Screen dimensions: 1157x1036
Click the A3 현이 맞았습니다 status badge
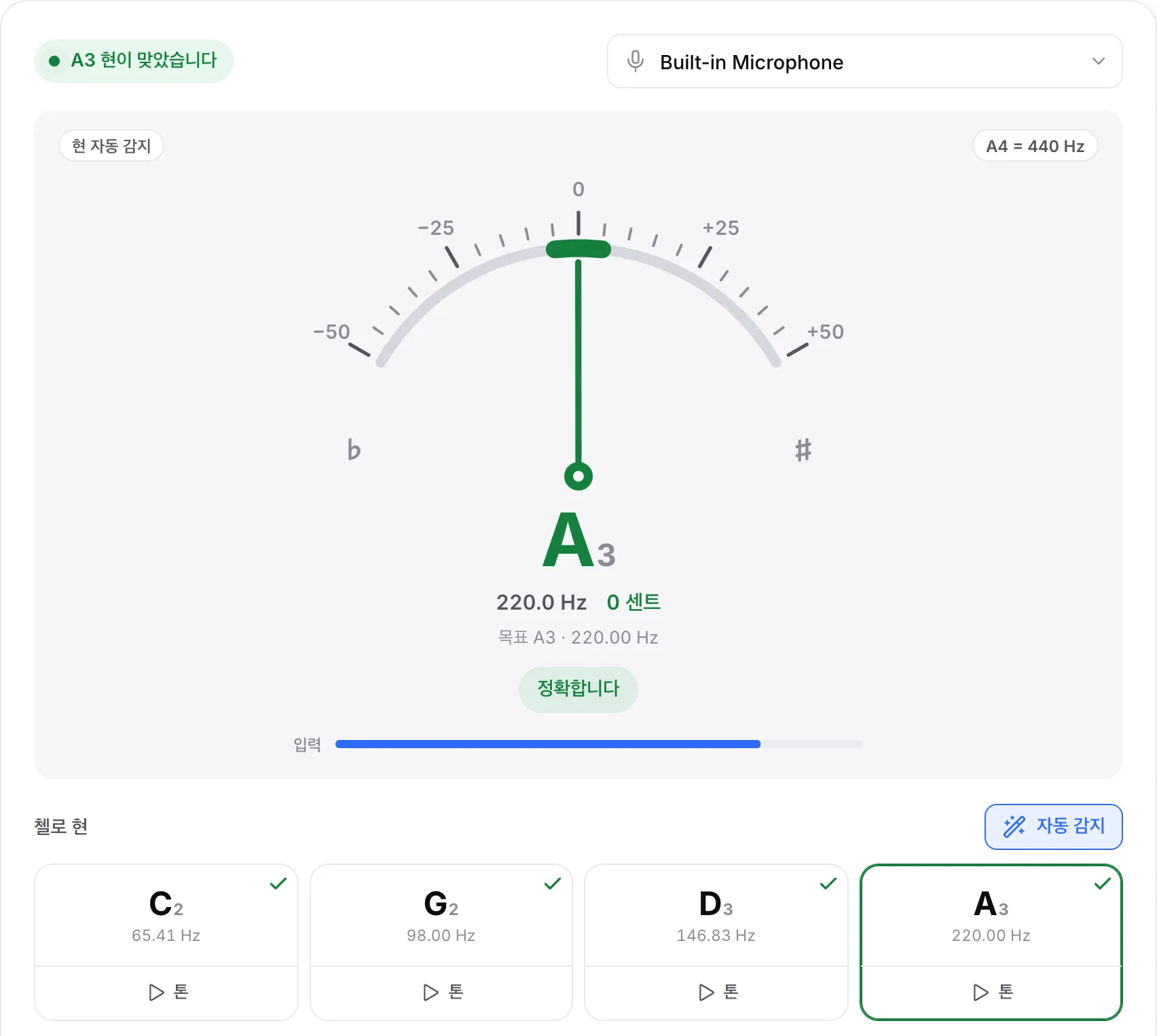point(134,61)
